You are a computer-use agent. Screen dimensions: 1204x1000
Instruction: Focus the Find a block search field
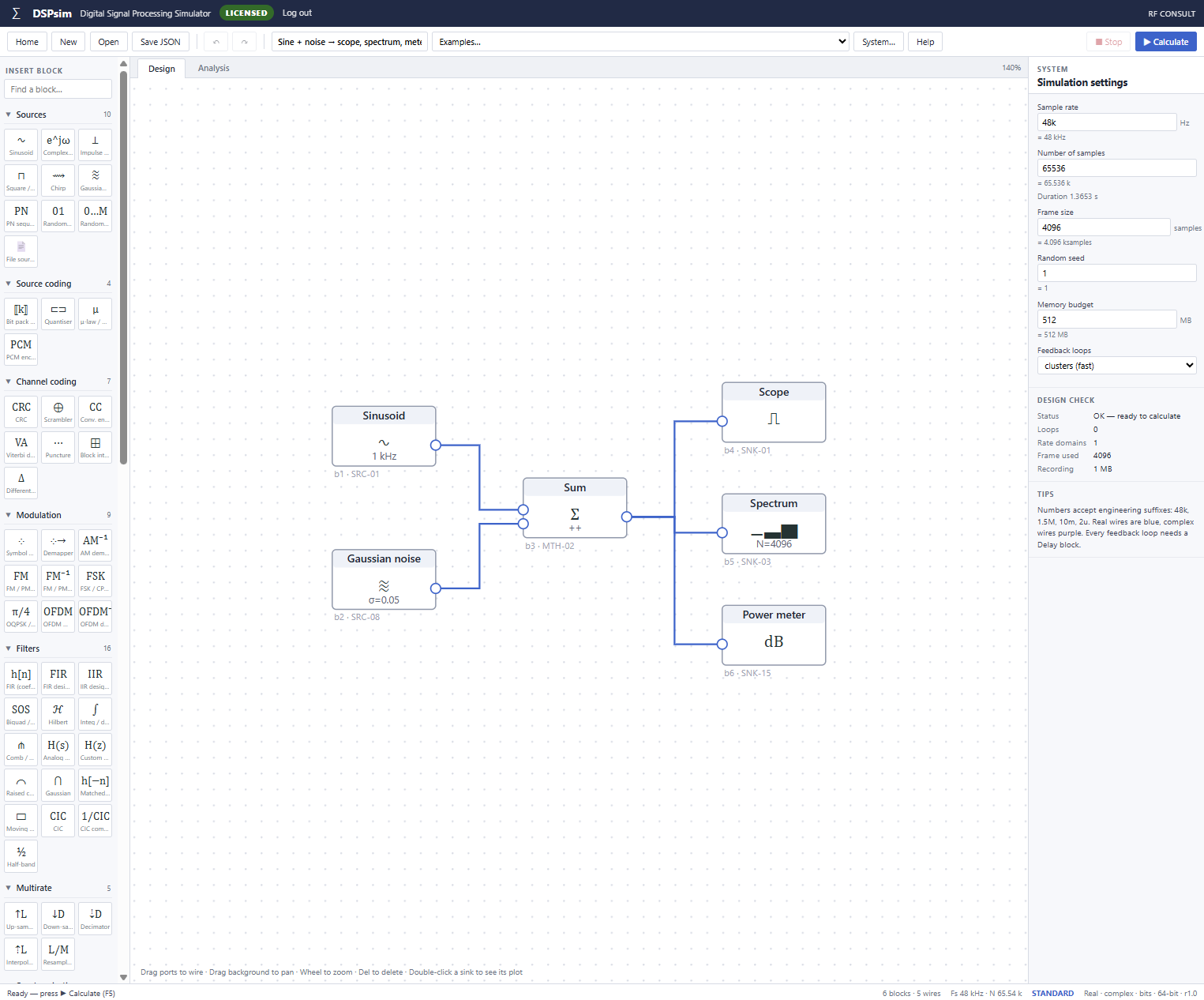click(58, 89)
